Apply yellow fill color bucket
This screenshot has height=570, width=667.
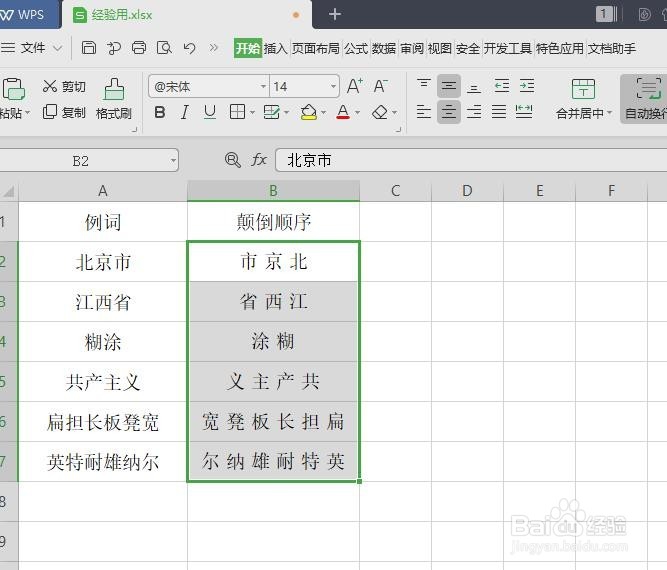point(309,112)
